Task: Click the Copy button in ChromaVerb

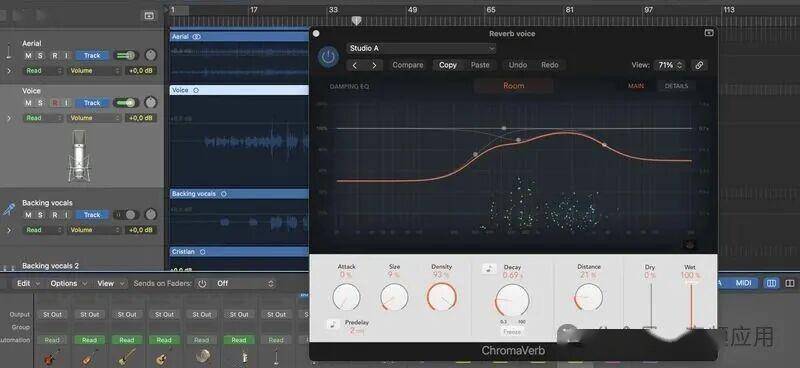Action: point(447,65)
